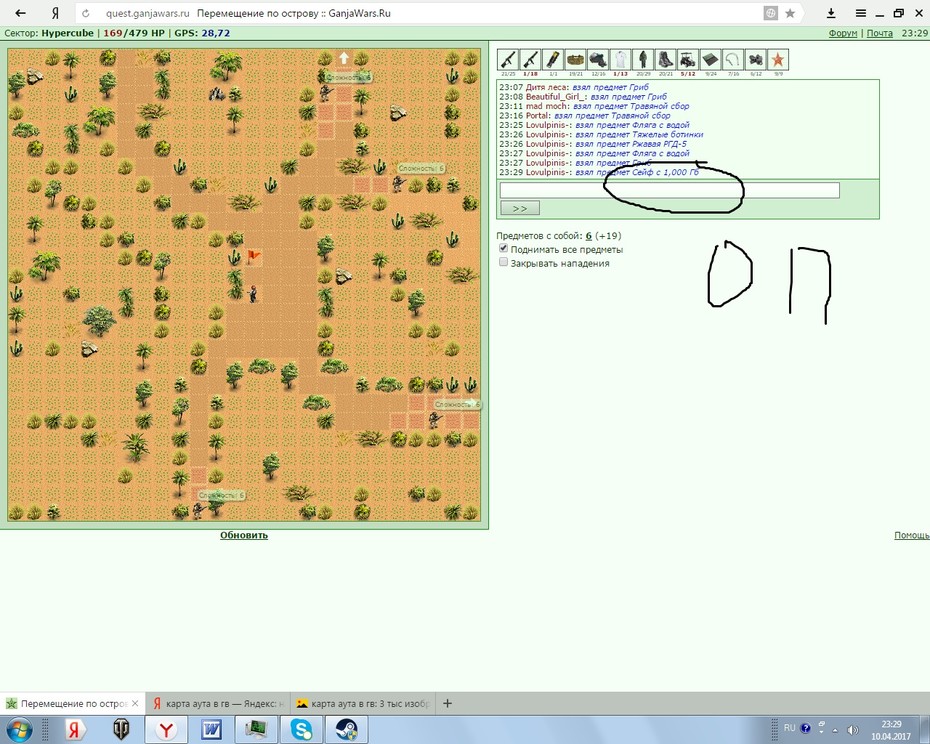Image resolution: width=930 pixels, height=744 pixels.
Task: Click the 'Обновить' link under the map
Action: click(244, 535)
